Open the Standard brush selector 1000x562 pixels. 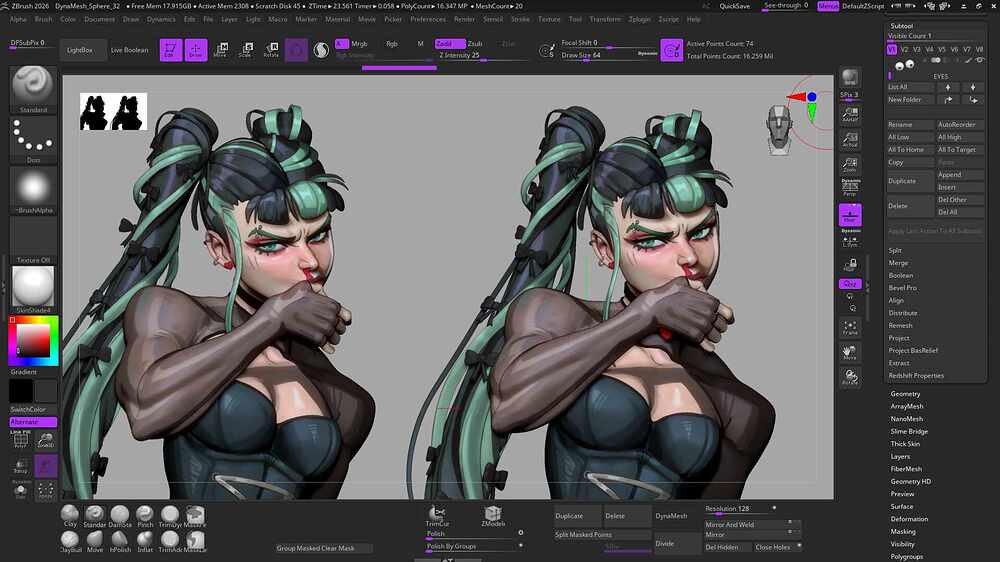point(33,89)
